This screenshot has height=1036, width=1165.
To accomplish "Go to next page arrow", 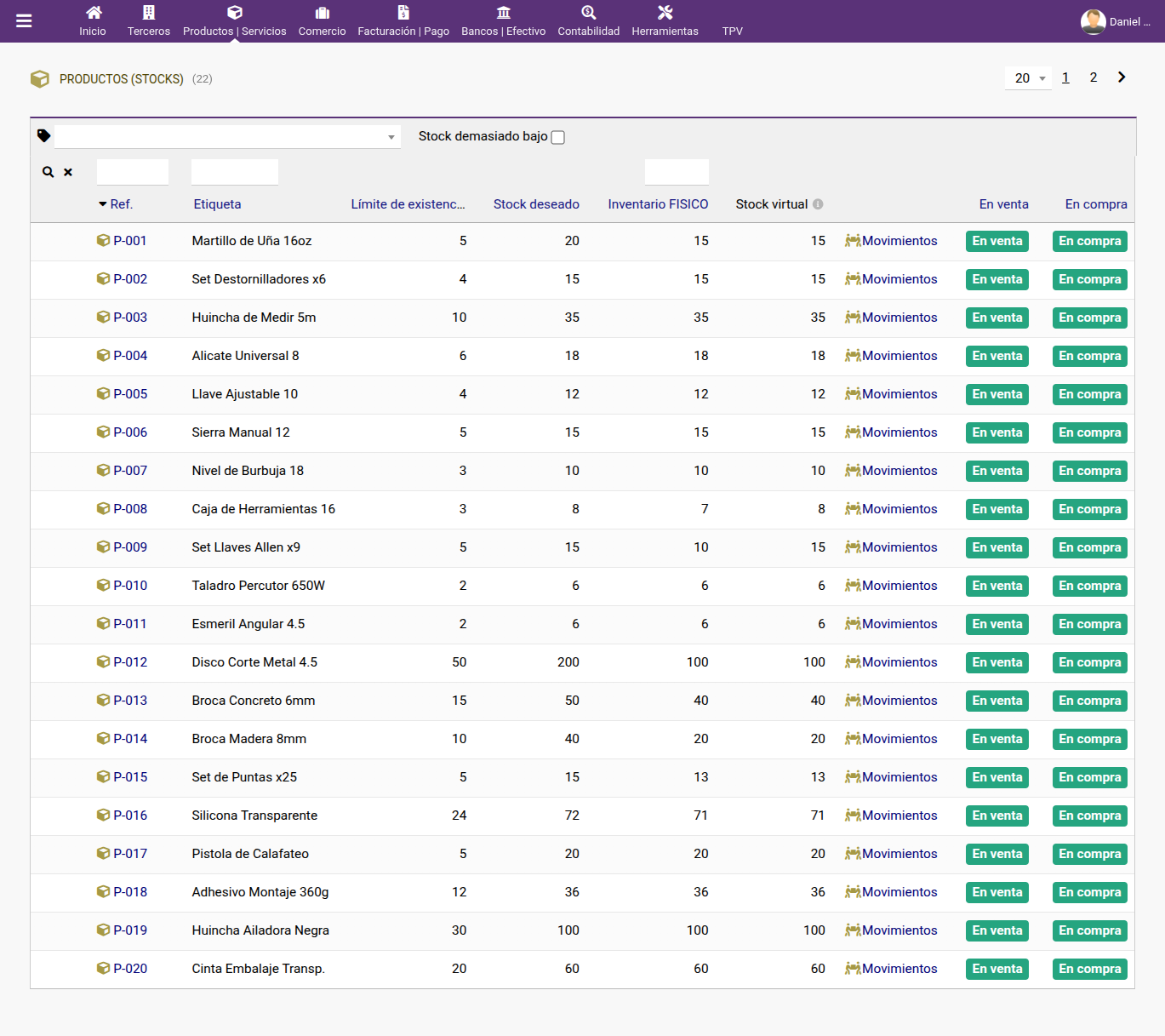I will (x=1122, y=77).
